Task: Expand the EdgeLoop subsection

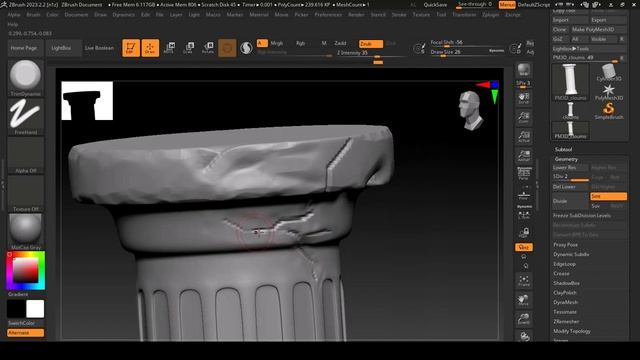Action: (x=564, y=264)
